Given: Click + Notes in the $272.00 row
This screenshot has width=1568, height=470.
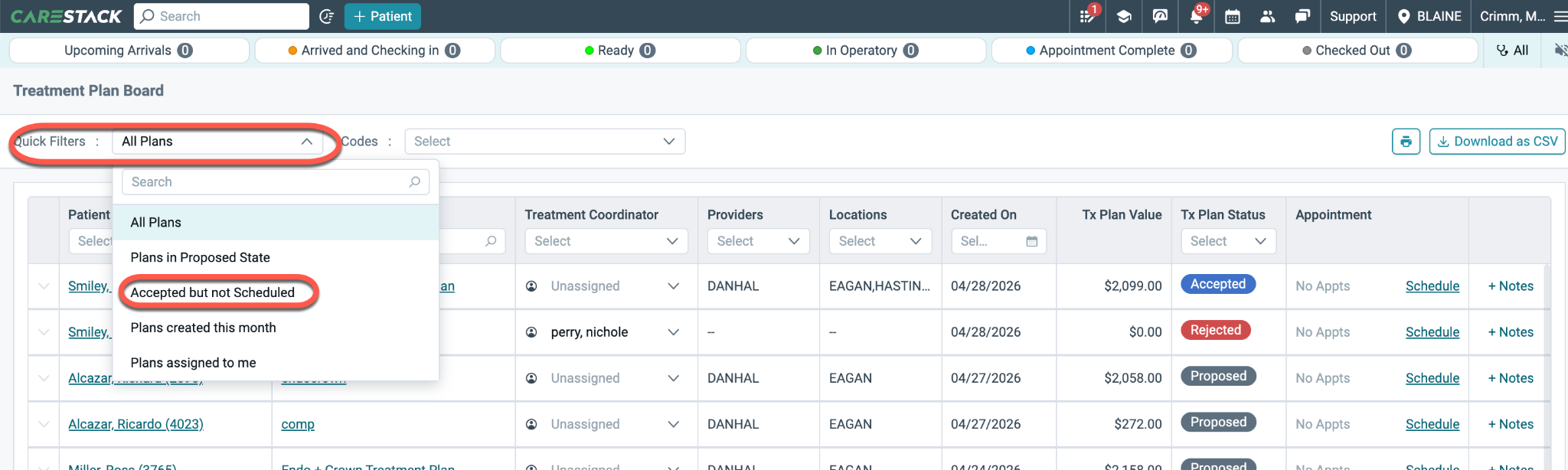Looking at the screenshot, I should 1511,424.
